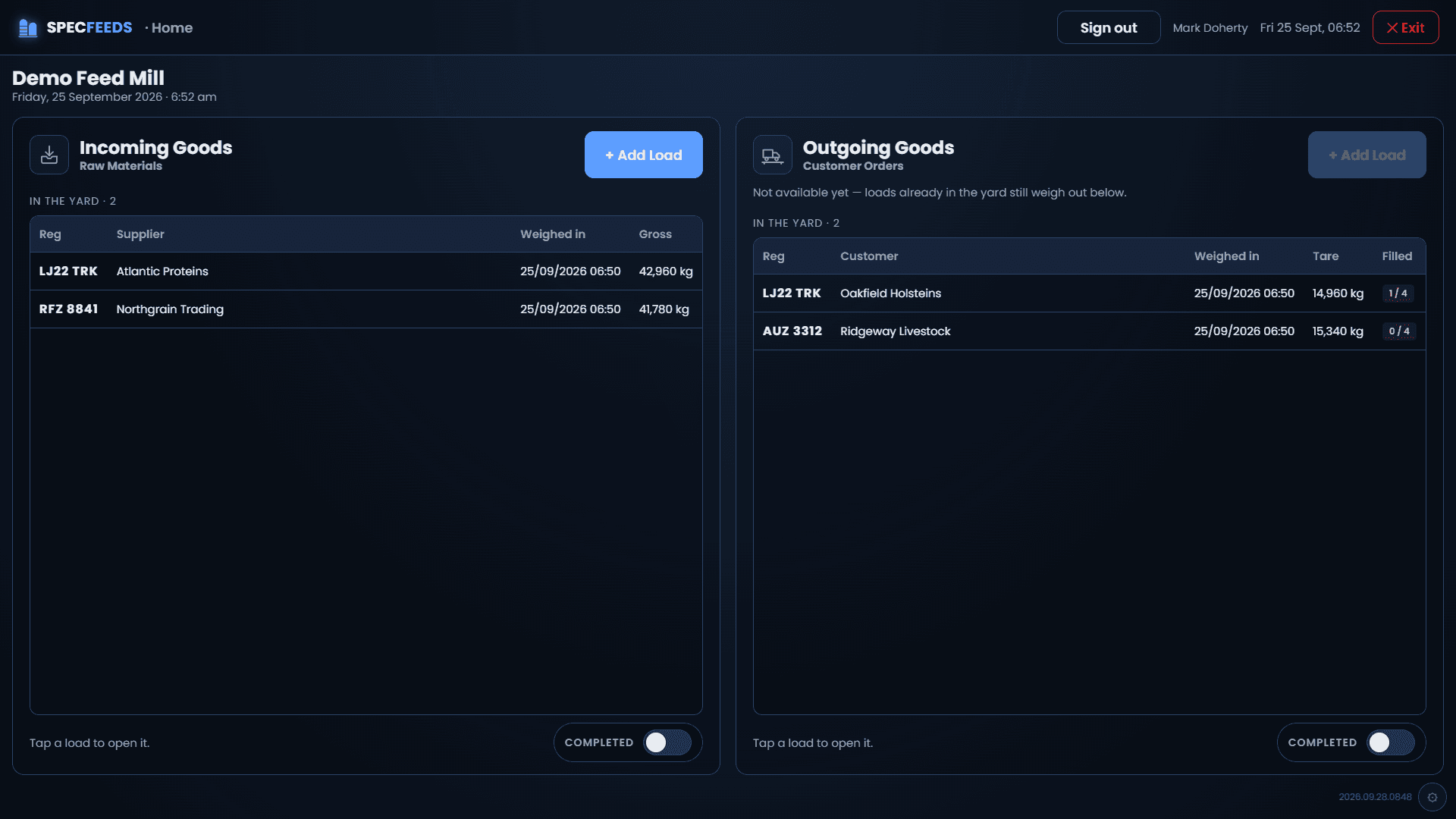Click the 0/4 filled badge
This screenshot has height=819, width=1456.
1398,331
